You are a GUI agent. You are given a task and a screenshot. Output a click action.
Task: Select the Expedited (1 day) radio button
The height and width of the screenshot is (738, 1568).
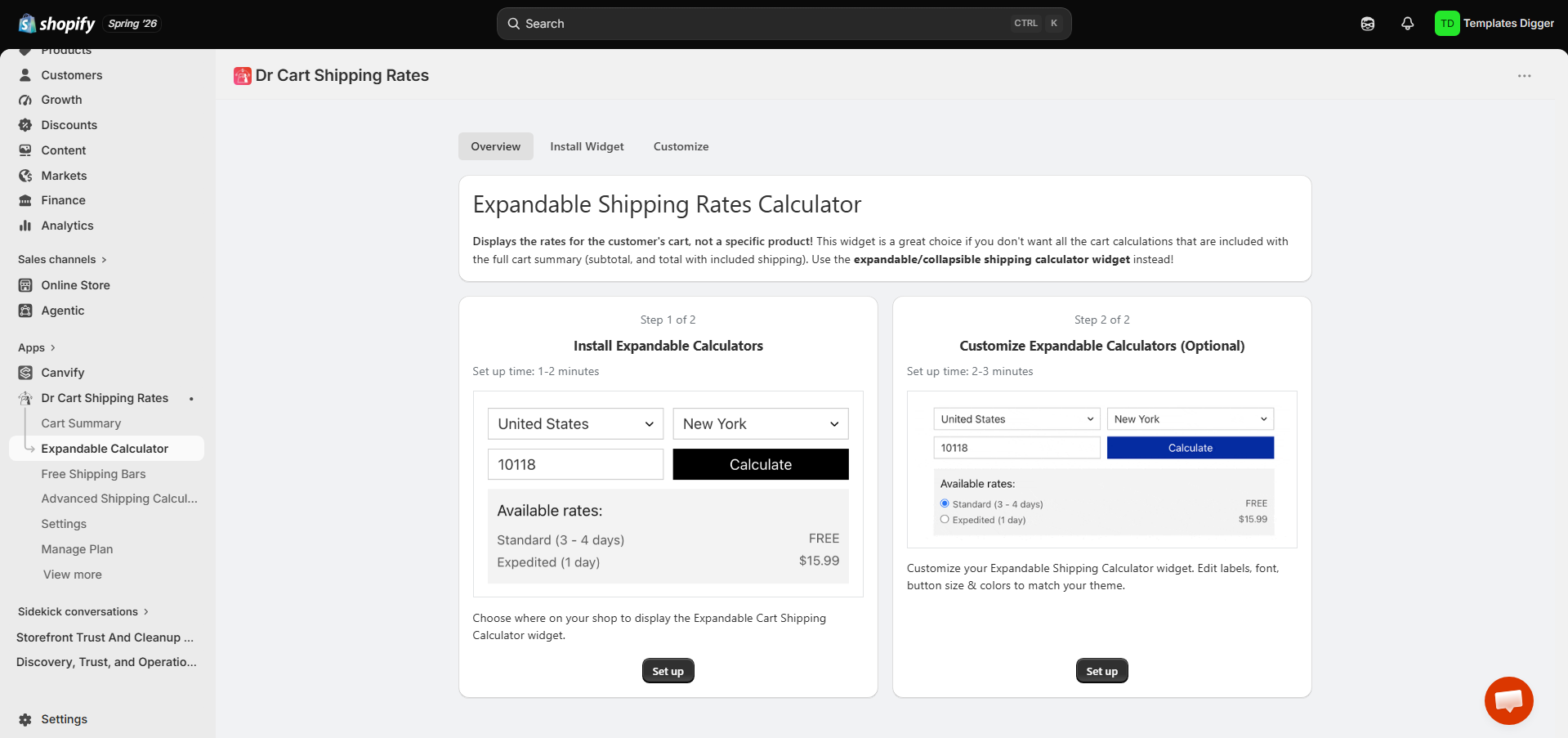pyautogui.click(x=945, y=519)
